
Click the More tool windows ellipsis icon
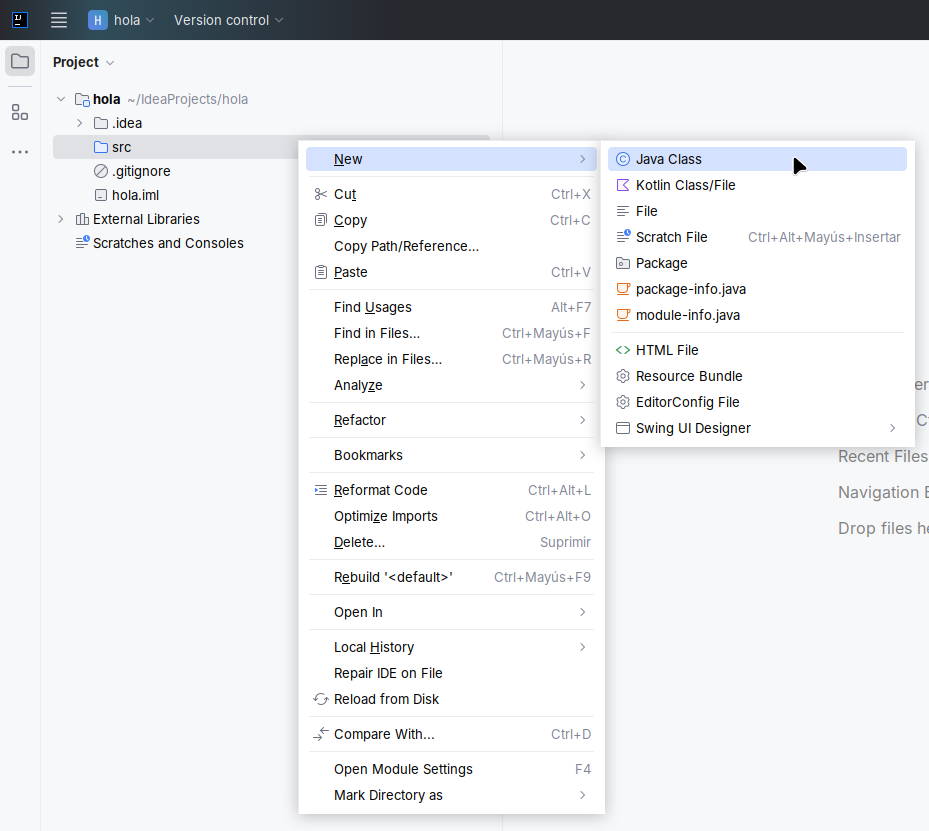pos(20,152)
